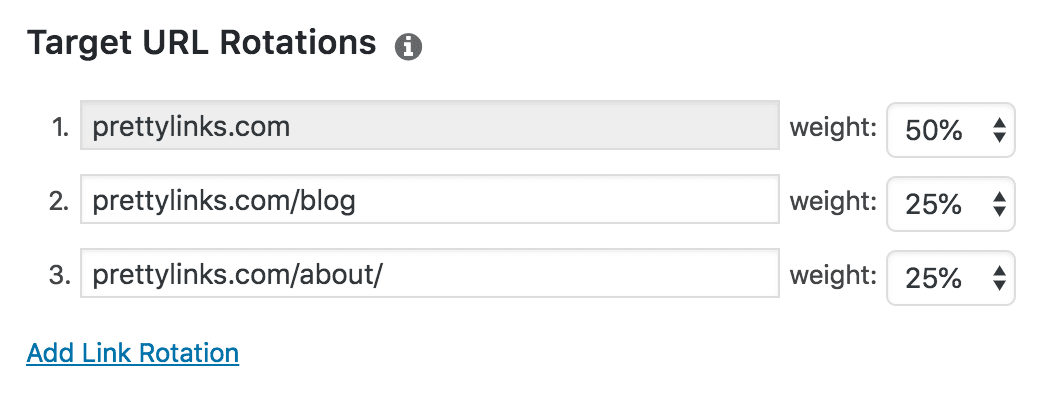Select the grayed prettylinks.com URL field
Viewport: 1052px width, 402px height.
pos(429,125)
